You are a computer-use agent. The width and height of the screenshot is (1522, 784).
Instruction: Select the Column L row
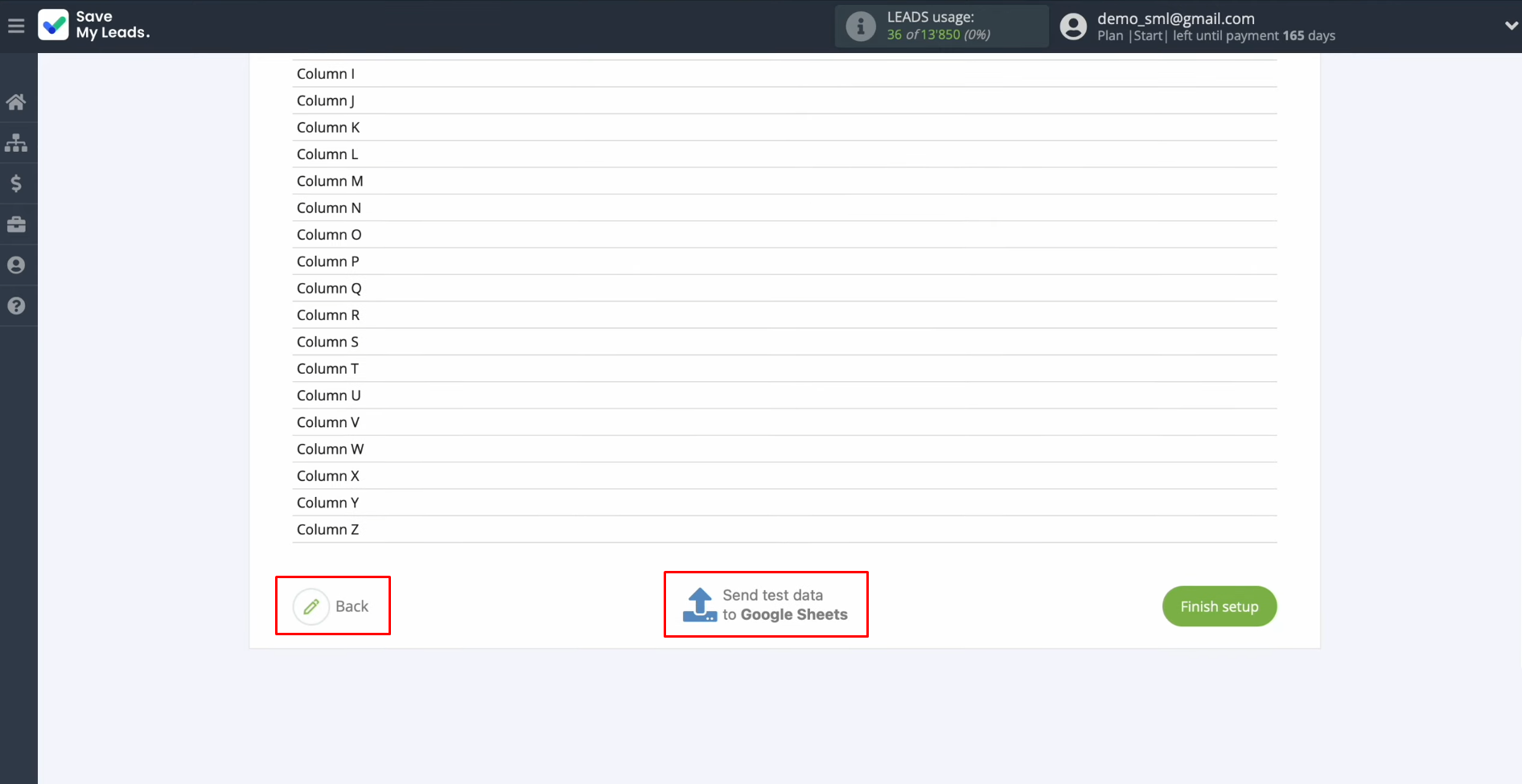tap(785, 154)
